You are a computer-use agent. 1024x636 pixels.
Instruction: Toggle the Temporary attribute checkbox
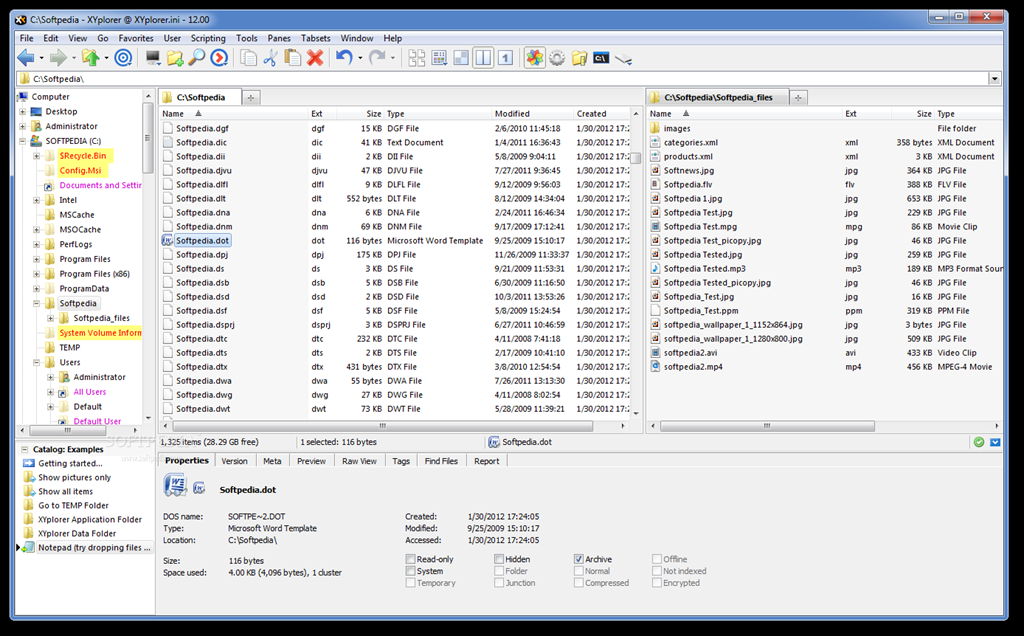click(x=410, y=582)
